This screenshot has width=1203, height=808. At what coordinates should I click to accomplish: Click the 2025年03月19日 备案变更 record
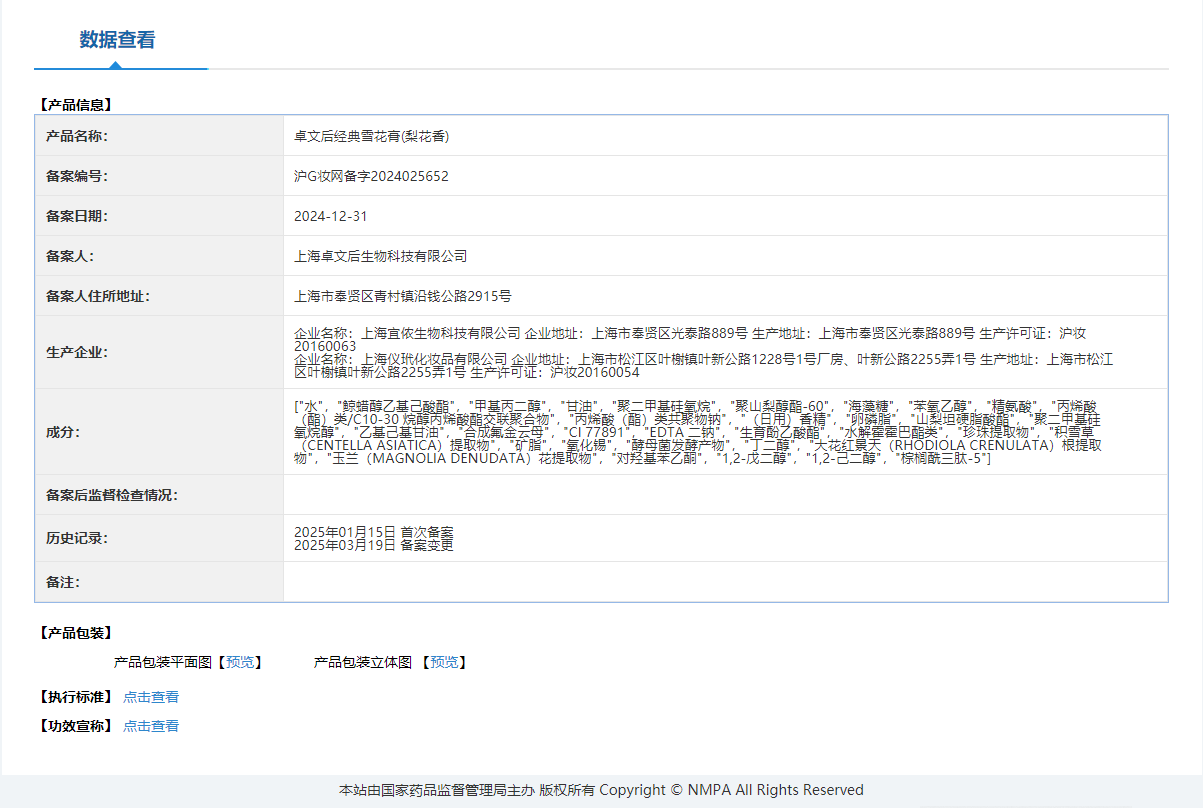[x=374, y=545]
